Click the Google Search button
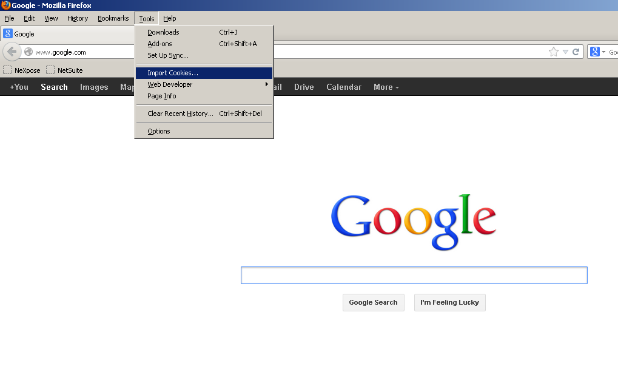Viewport: 618px width, 366px height. pos(373,303)
